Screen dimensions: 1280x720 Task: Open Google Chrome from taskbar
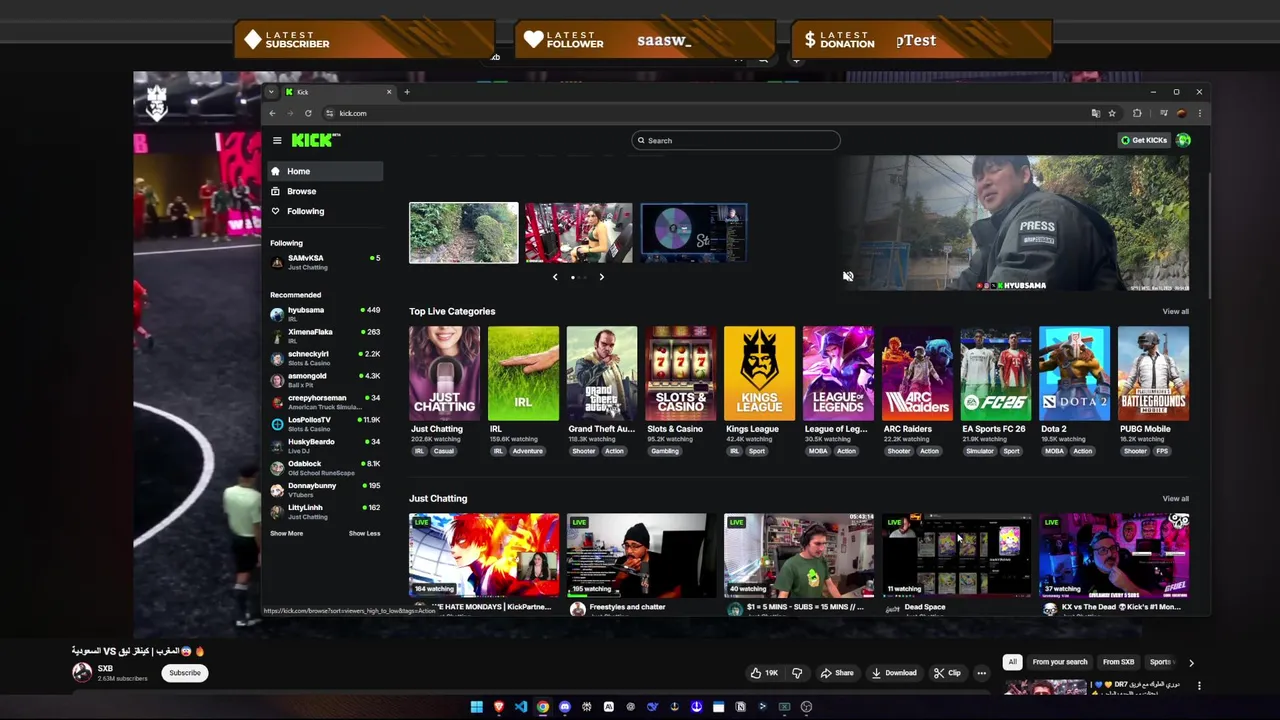pos(543,707)
